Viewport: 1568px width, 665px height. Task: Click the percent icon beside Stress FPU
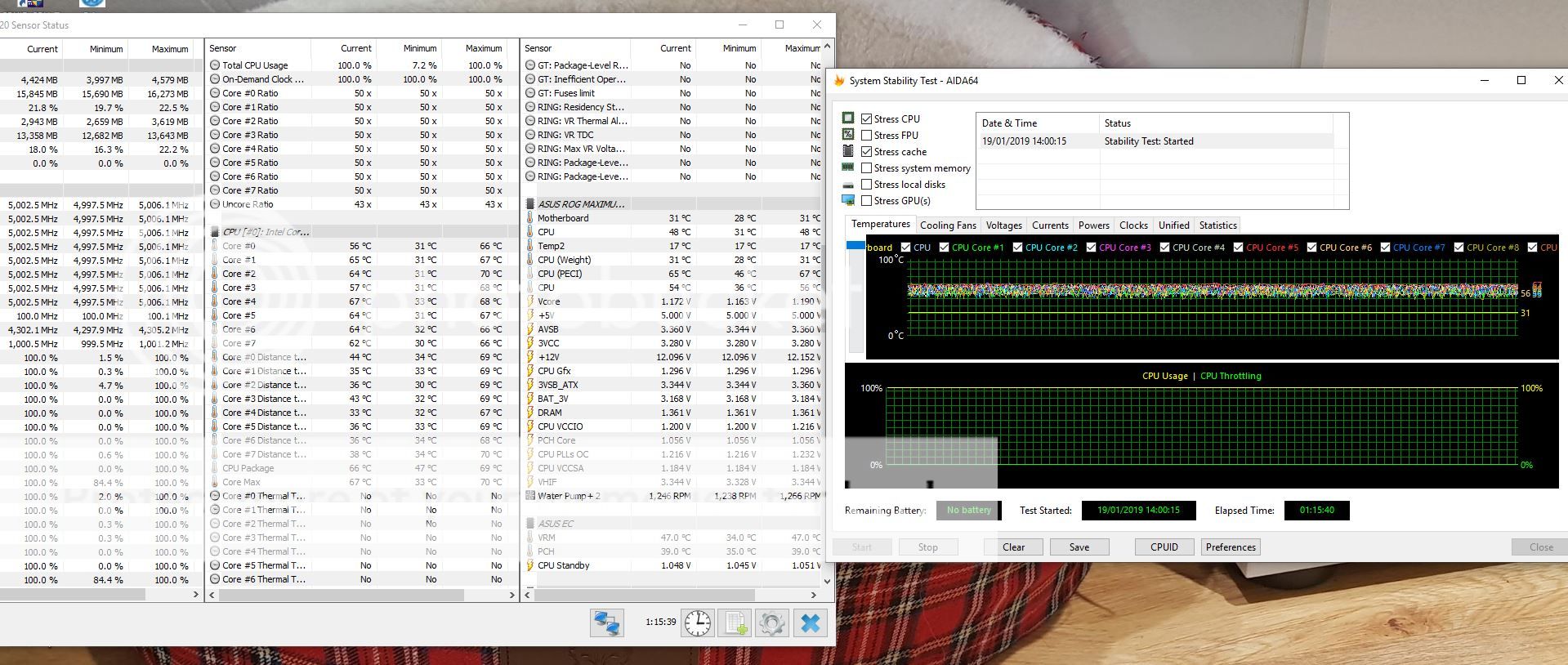[848, 135]
